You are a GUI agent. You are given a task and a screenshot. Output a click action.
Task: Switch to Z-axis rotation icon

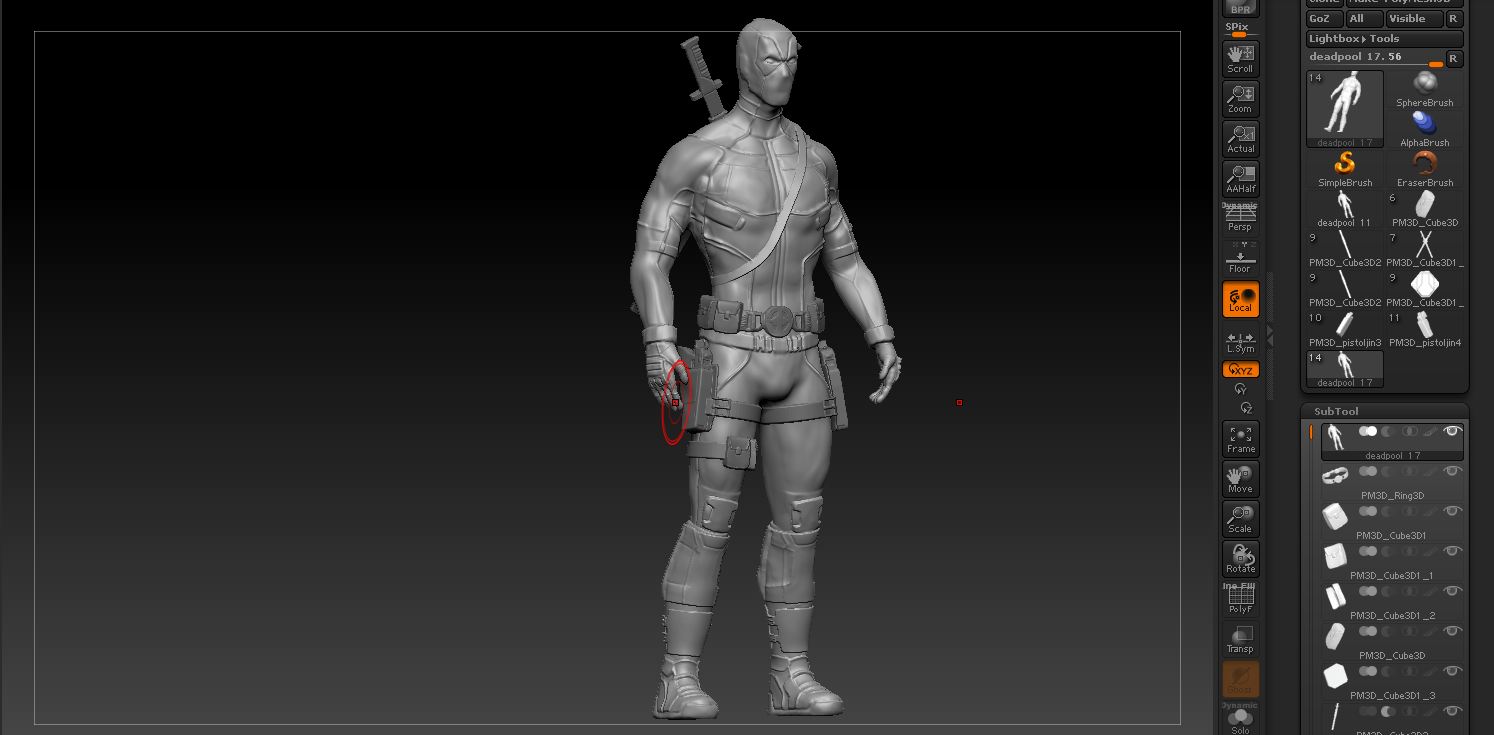pyautogui.click(x=1246, y=408)
